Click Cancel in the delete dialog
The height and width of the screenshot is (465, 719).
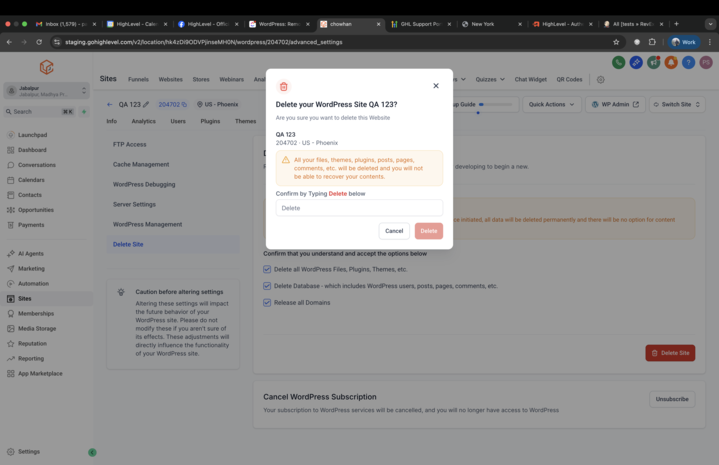[394, 231]
